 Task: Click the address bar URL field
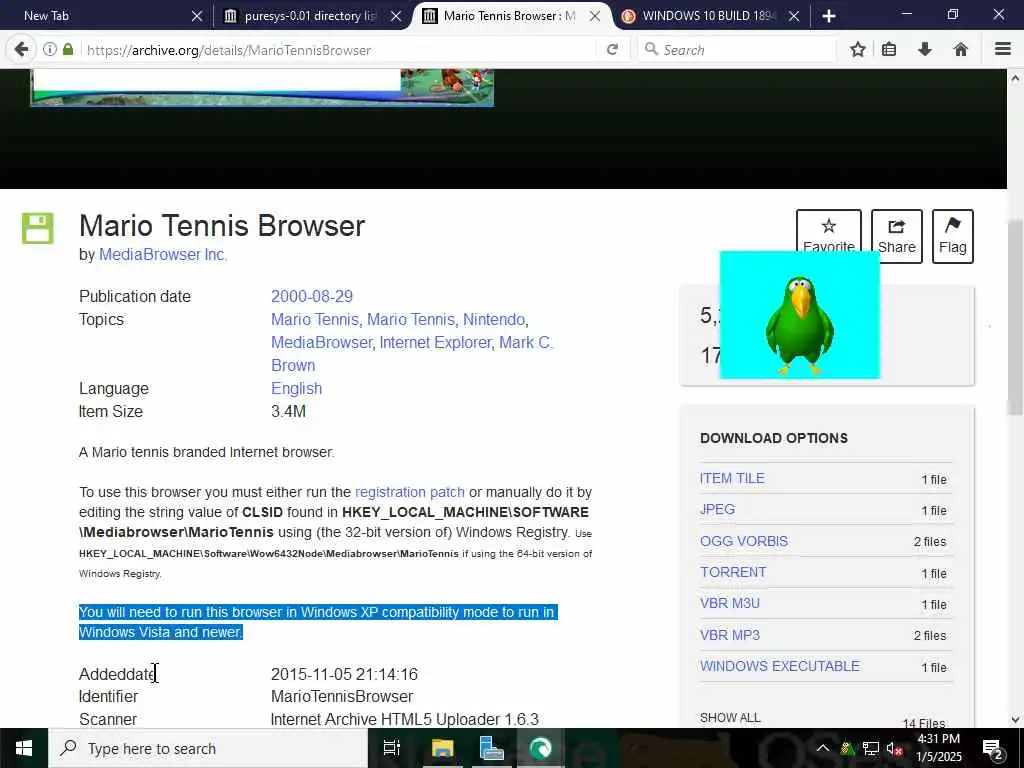(340, 50)
